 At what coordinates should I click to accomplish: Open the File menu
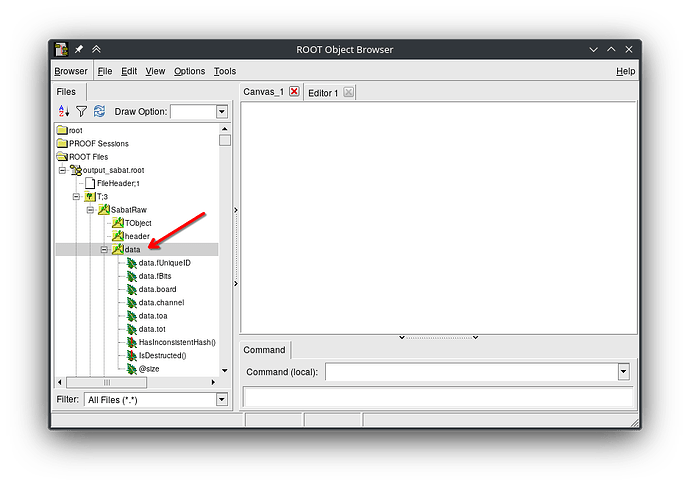pyautogui.click(x=105, y=71)
